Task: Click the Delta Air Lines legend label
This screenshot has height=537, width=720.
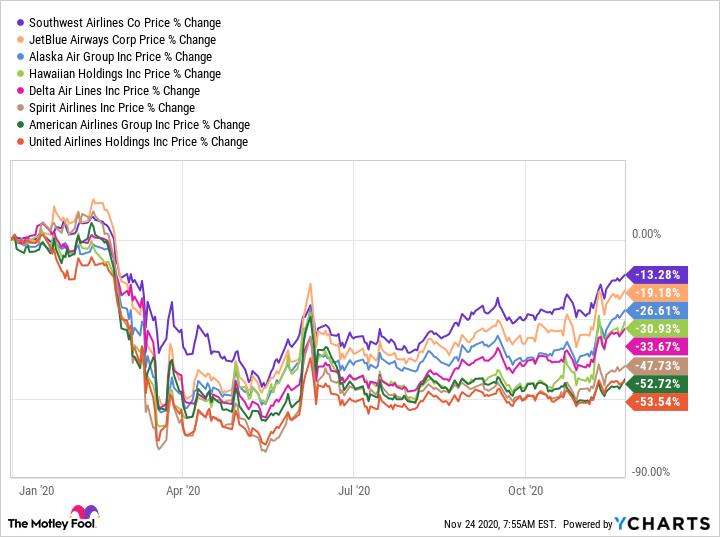Action: coord(115,90)
